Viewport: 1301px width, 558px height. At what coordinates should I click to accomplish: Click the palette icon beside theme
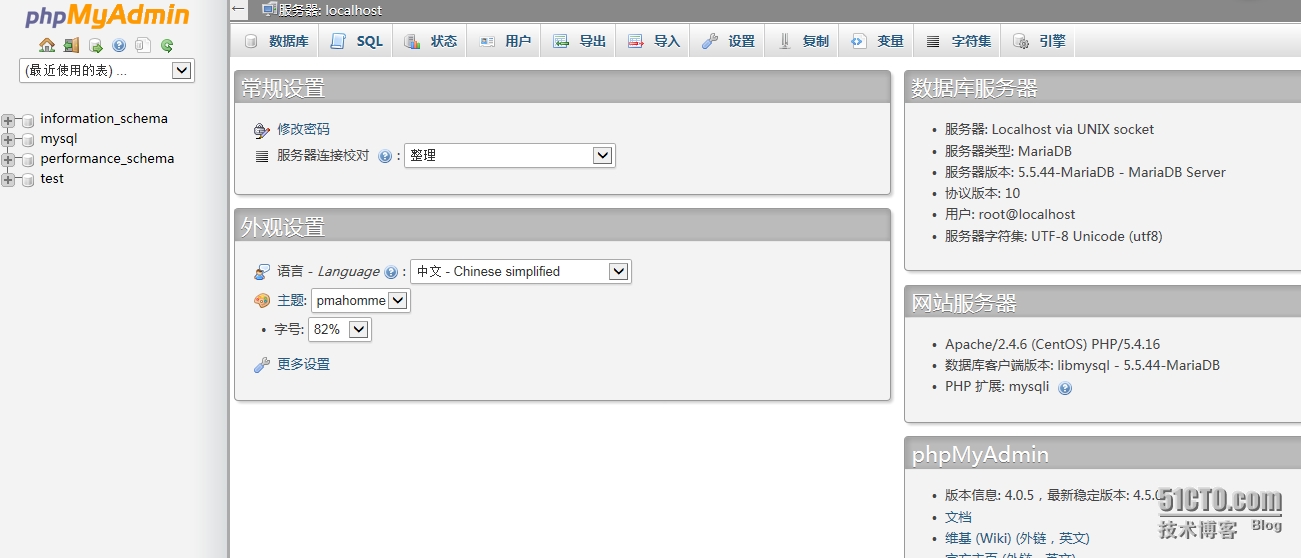point(262,300)
